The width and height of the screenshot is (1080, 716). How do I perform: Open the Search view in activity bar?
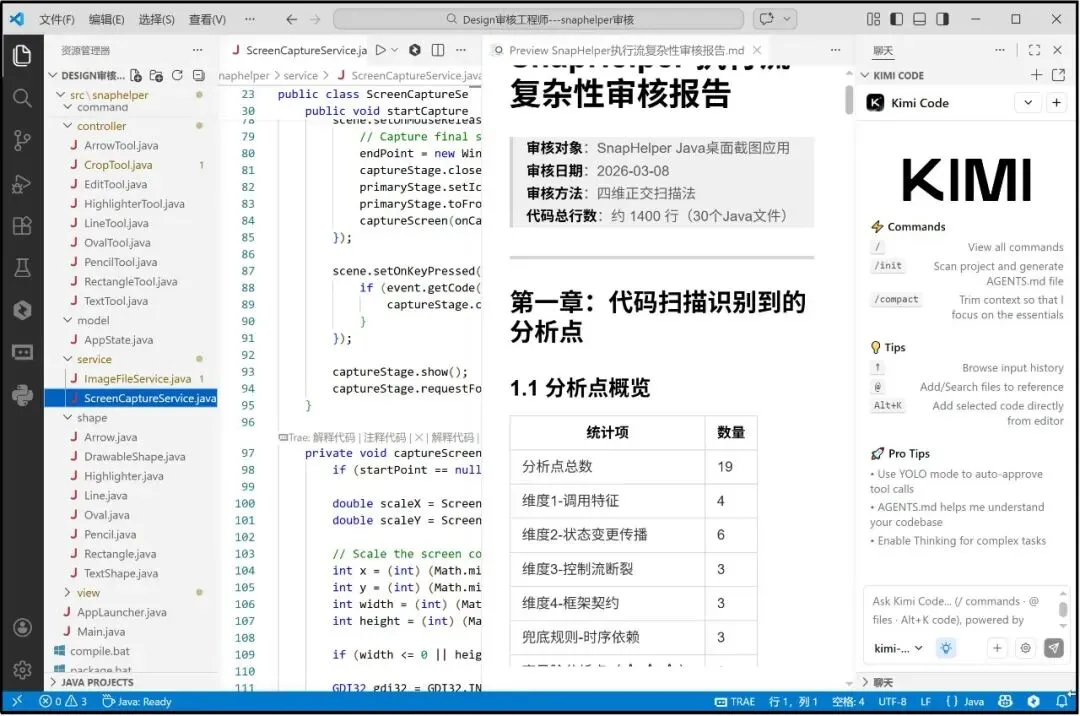pos(21,98)
